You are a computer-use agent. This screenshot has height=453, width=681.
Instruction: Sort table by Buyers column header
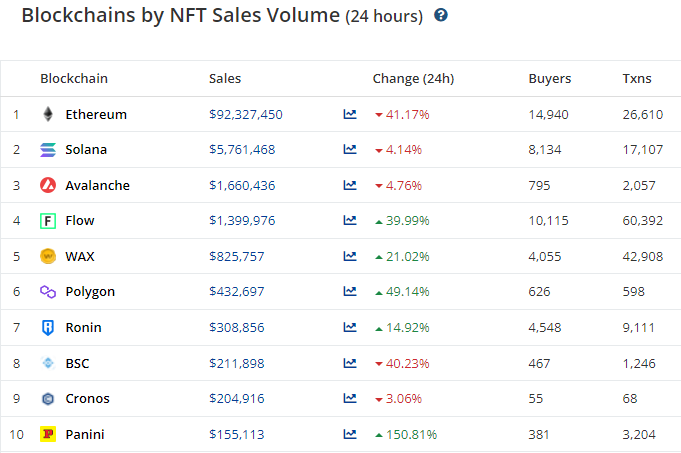click(549, 78)
